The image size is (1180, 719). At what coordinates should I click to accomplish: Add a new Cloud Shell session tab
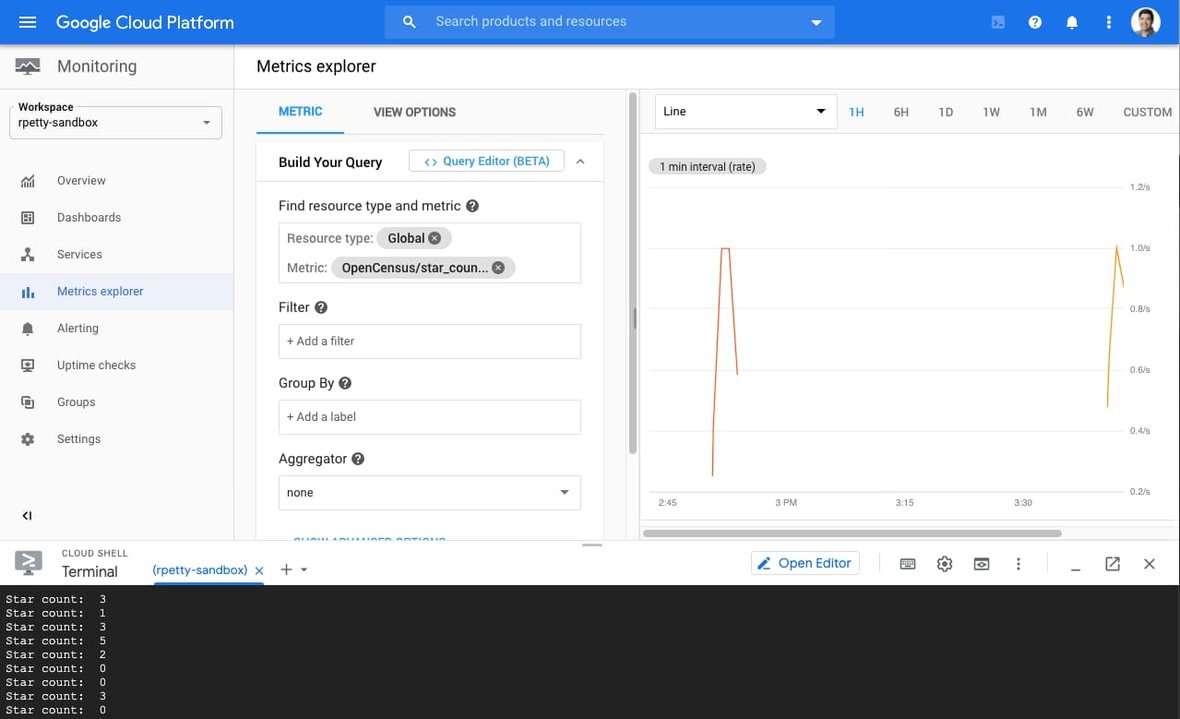pyautogui.click(x=286, y=570)
